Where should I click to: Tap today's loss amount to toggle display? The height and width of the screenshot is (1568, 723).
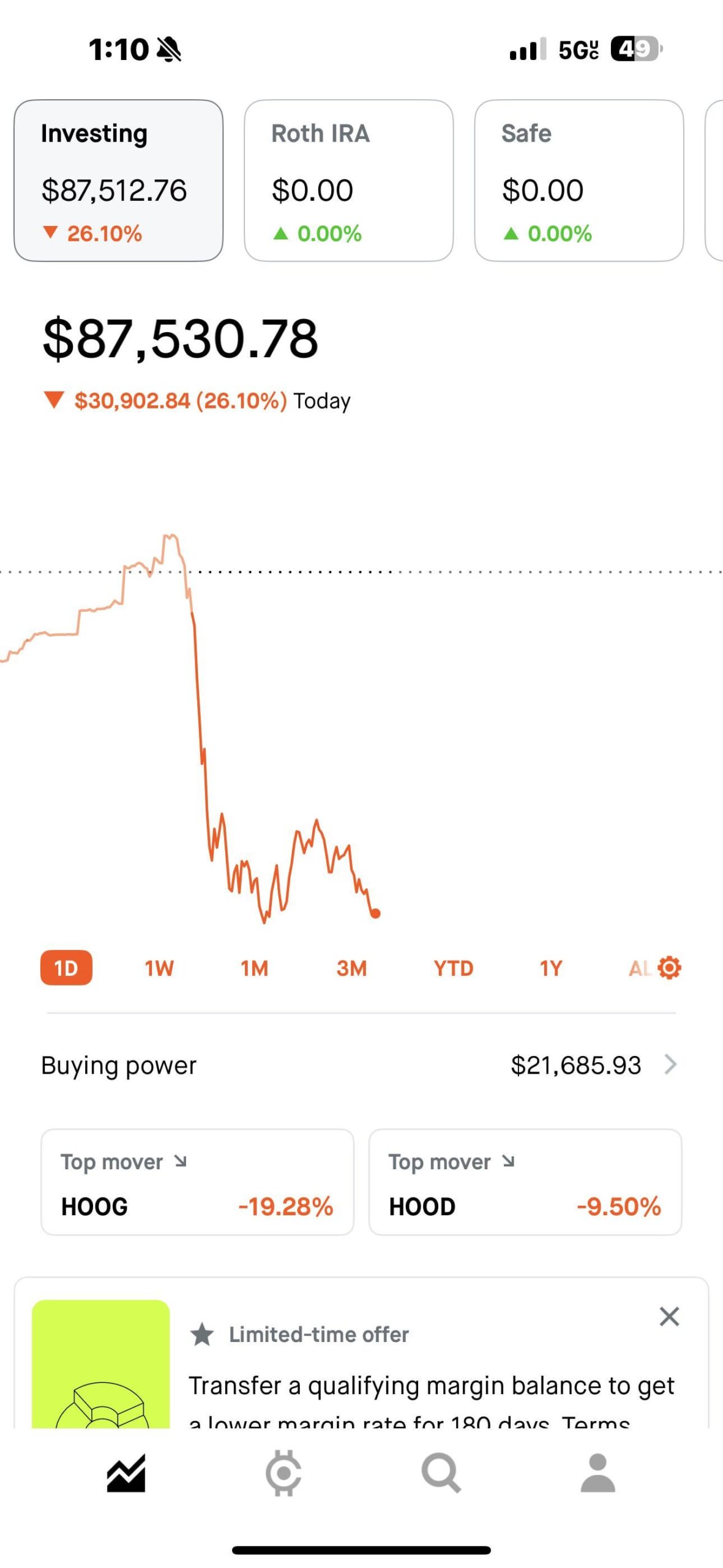click(x=181, y=401)
